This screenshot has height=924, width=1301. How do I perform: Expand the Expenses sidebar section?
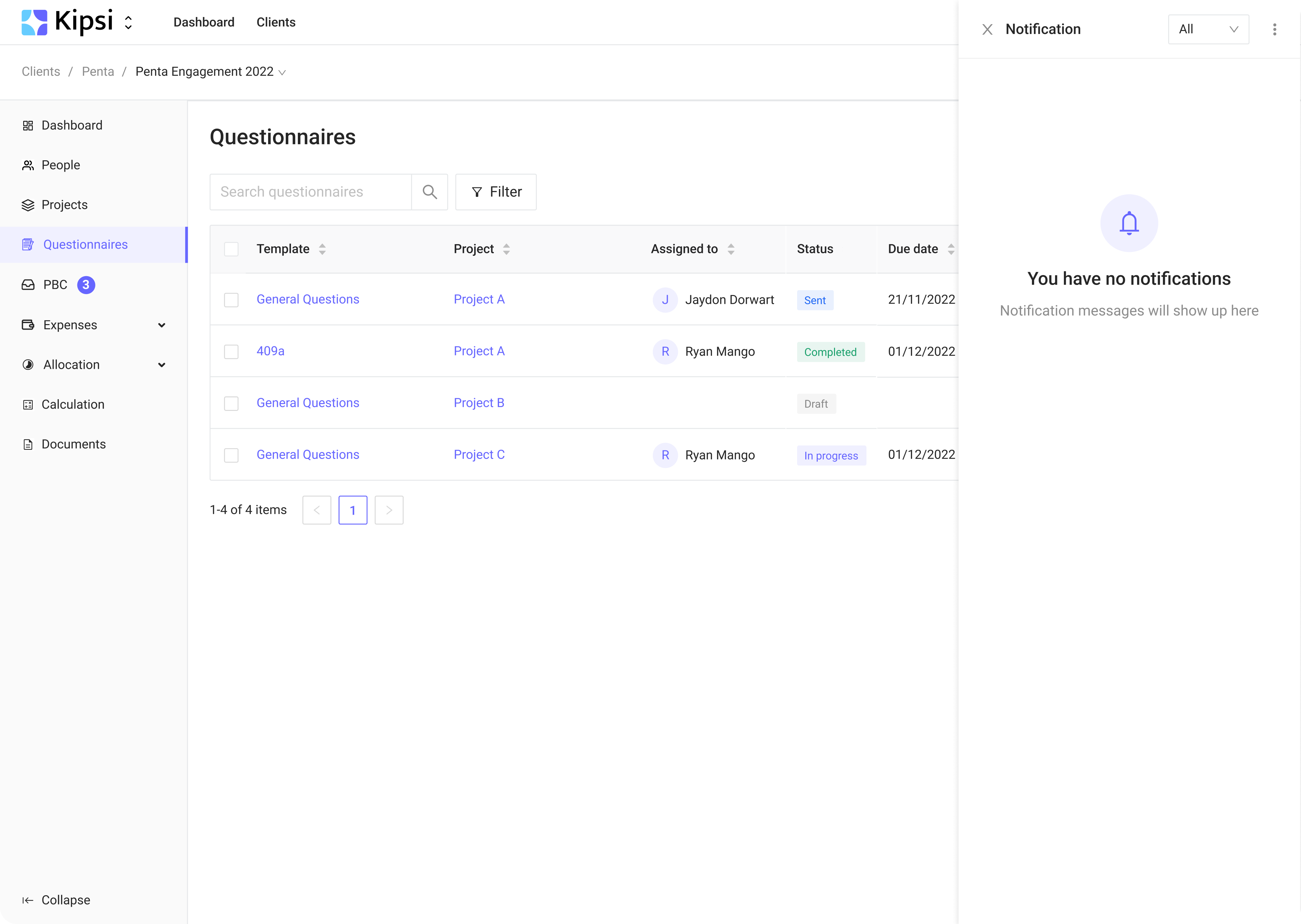[x=162, y=325]
